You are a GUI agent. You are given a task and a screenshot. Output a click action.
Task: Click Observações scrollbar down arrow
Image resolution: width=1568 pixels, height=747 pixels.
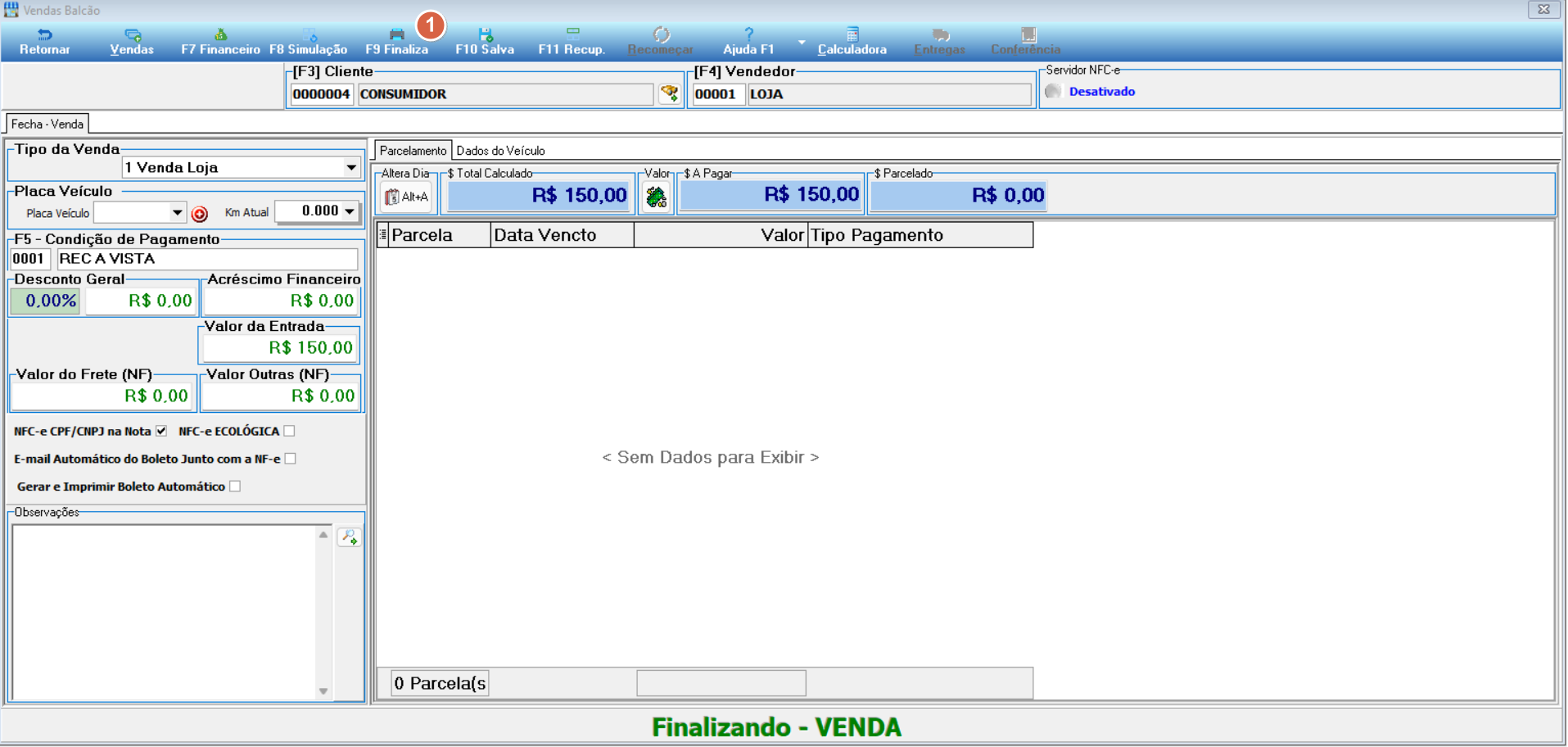323,691
